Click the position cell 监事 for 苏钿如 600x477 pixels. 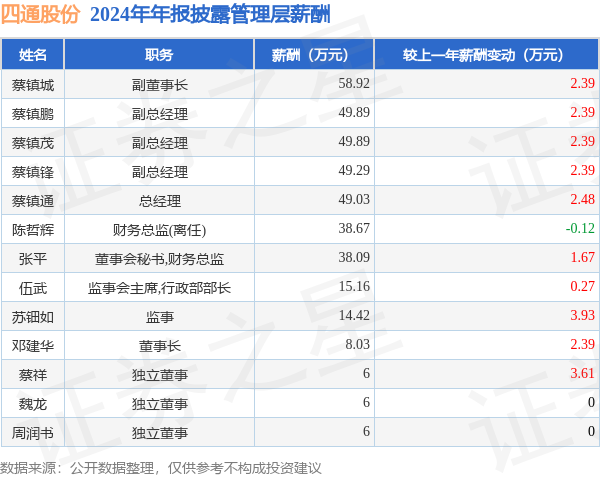(x=160, y=317)
